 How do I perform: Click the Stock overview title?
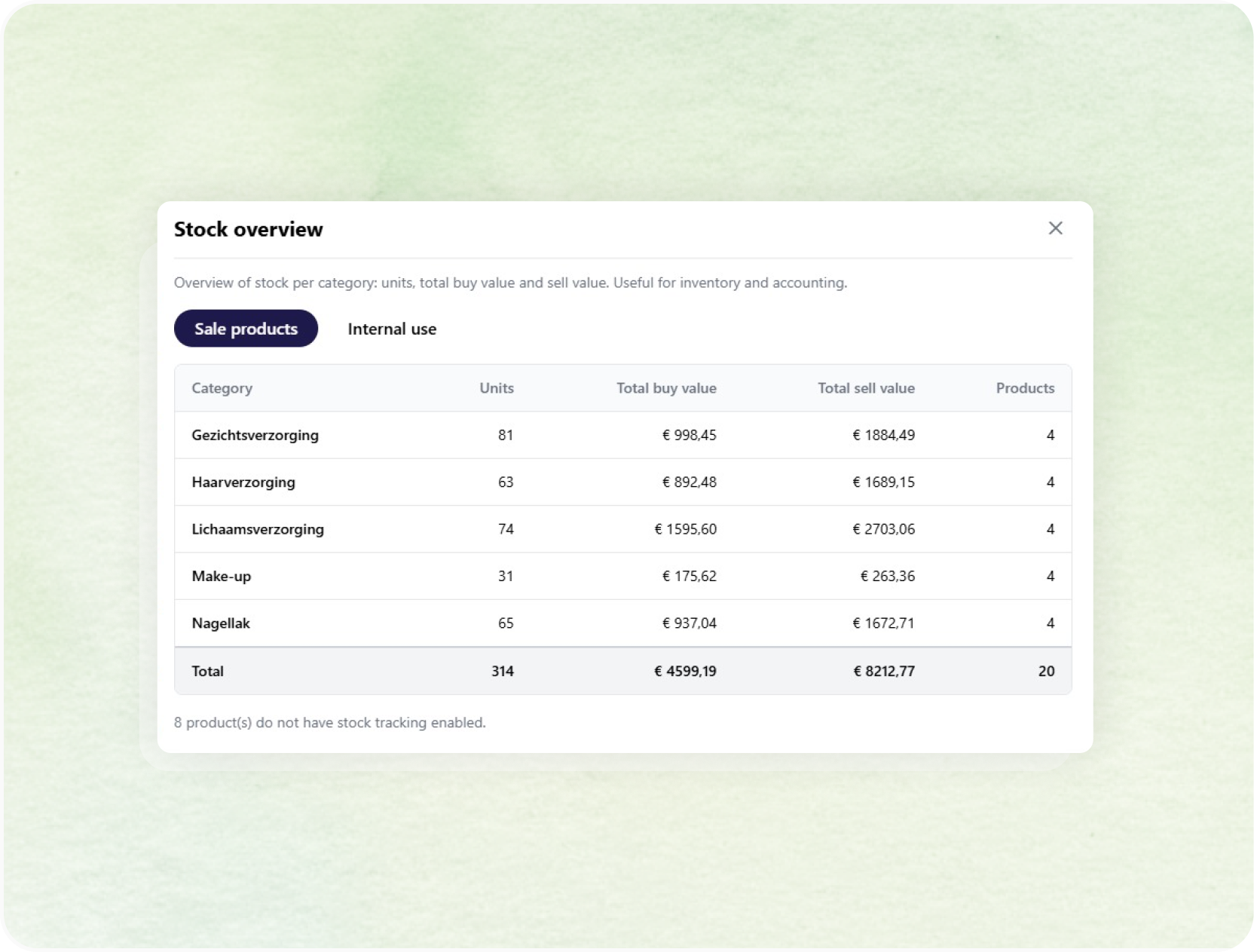[248, 229]
